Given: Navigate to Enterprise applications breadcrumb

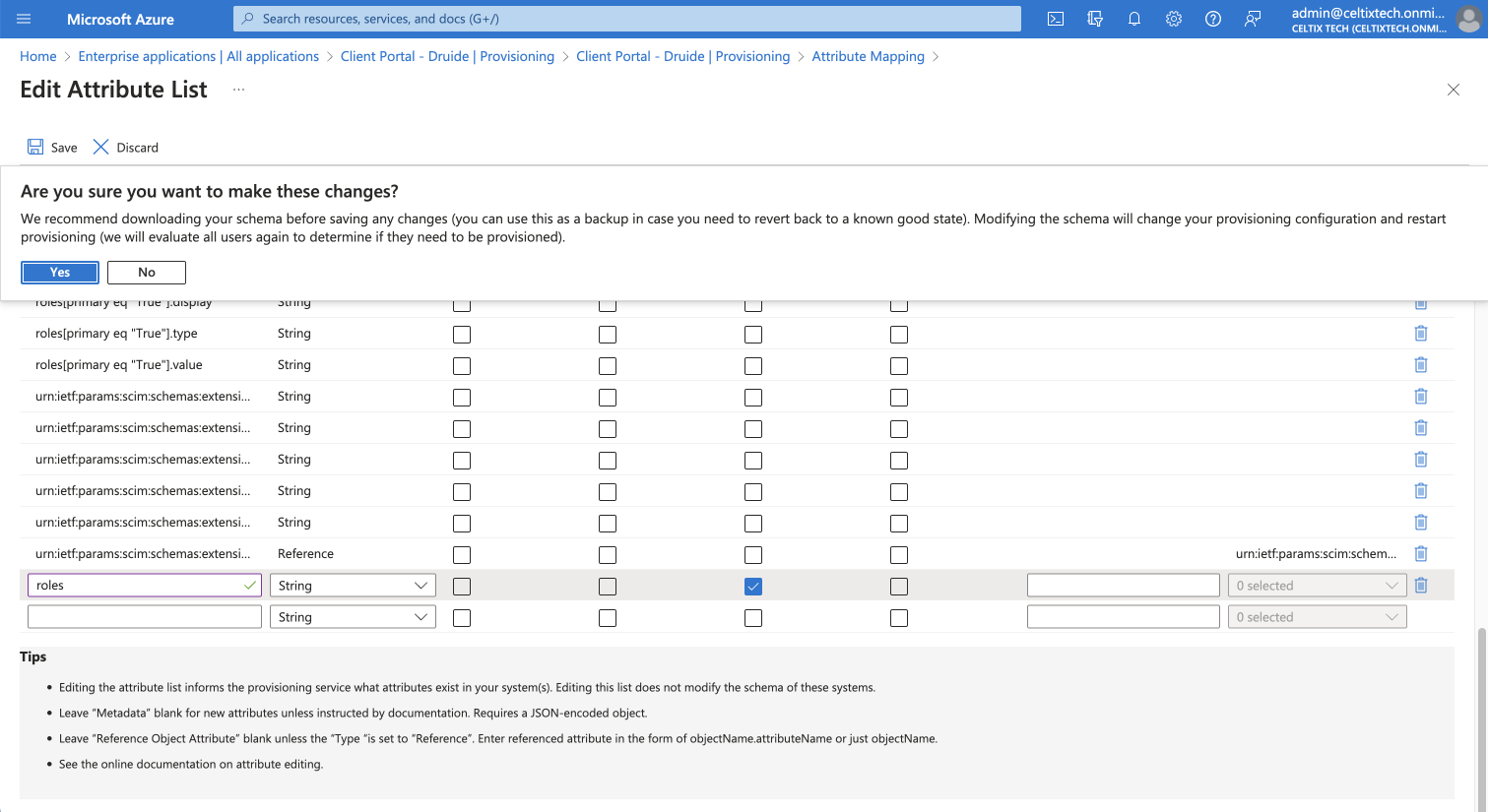Looking at the screenshot, I should tap(198, 56).
